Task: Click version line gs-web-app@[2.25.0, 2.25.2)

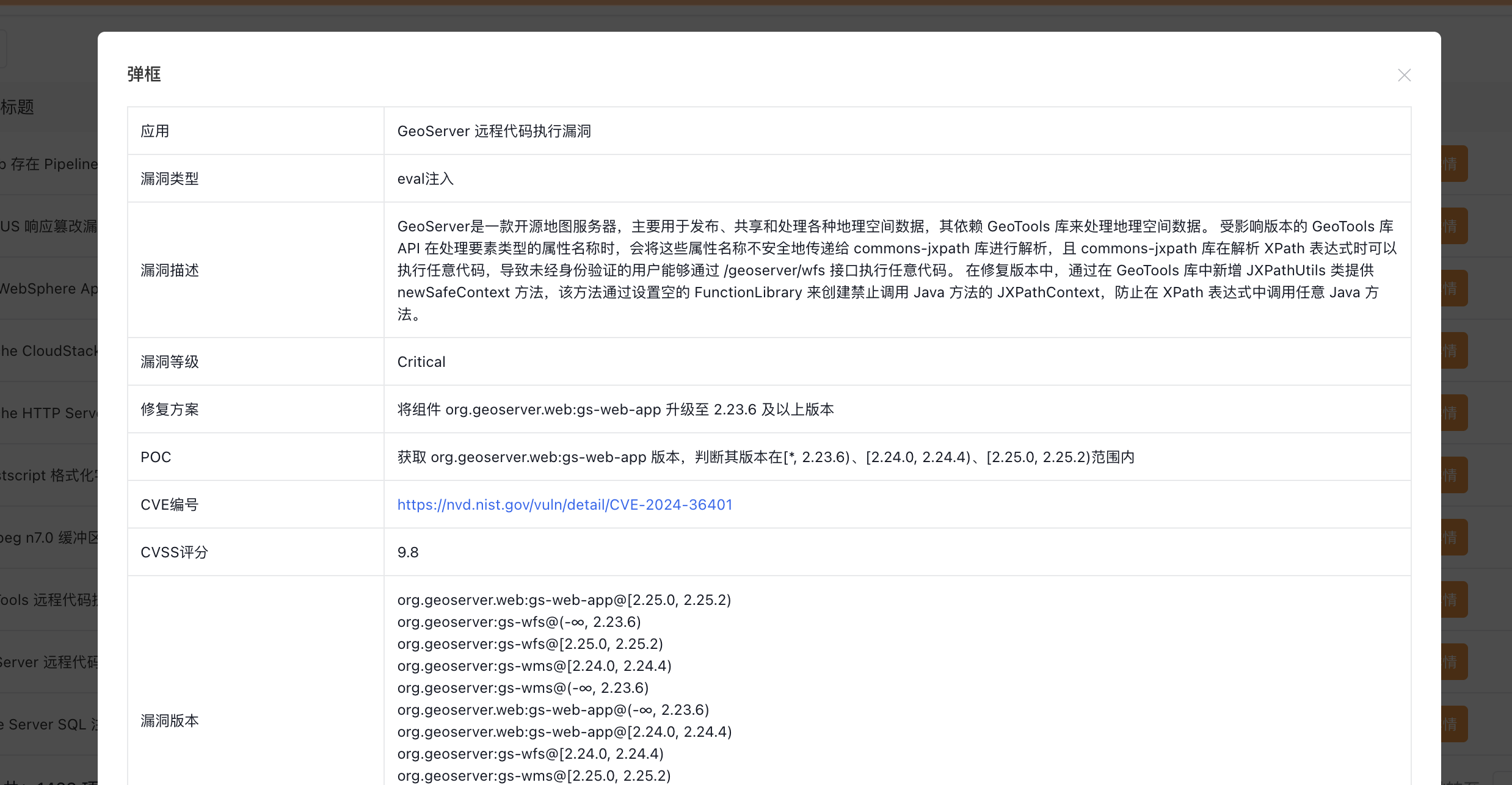Action: [x=564, y=600]
